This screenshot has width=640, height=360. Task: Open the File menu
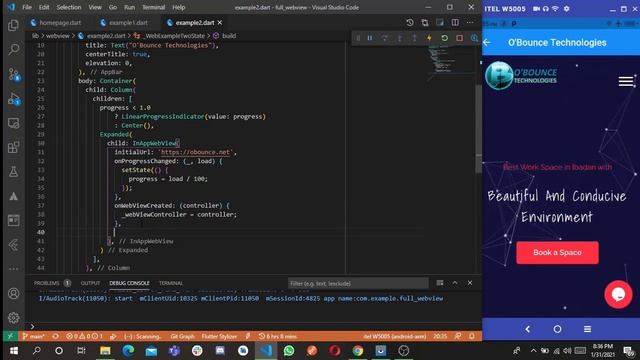pos(27,7)
